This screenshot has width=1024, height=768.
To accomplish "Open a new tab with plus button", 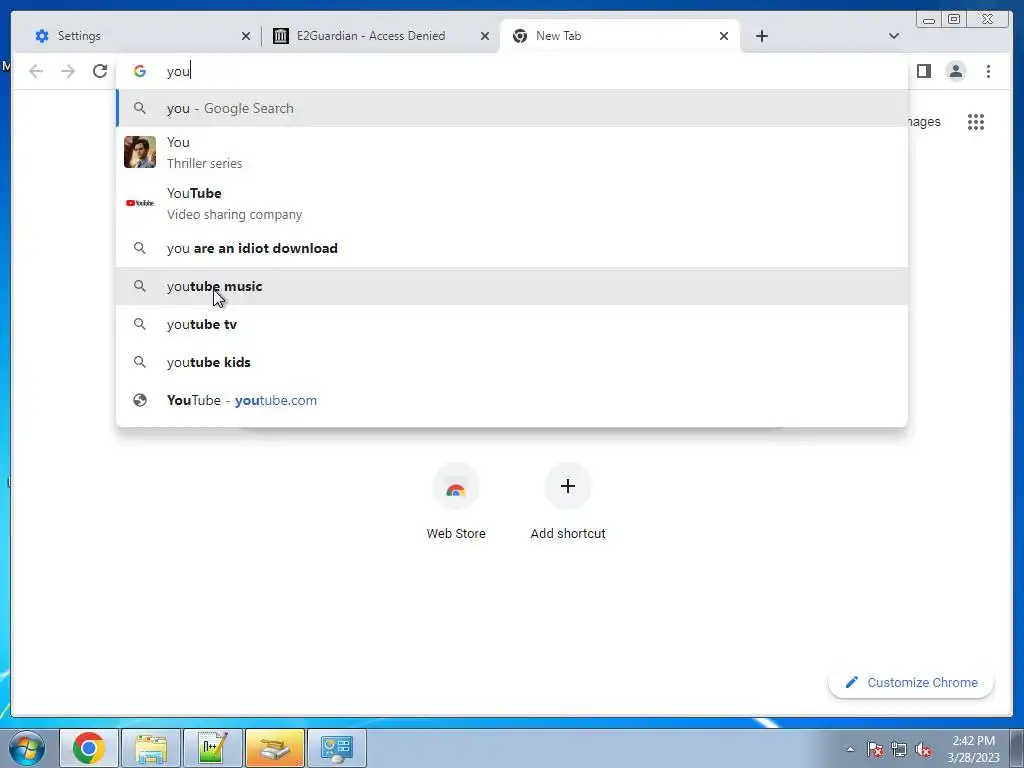I will tap(761, 36).
